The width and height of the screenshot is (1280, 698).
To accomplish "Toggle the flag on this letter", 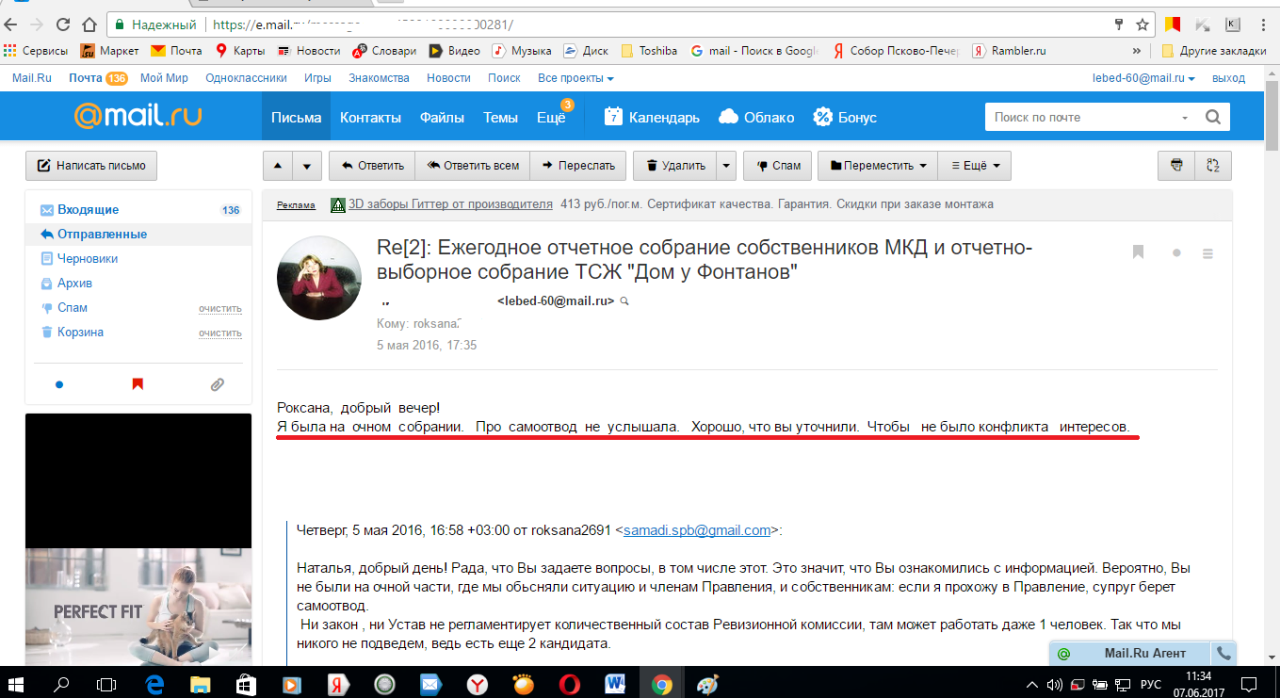I will pos(1138,252).
